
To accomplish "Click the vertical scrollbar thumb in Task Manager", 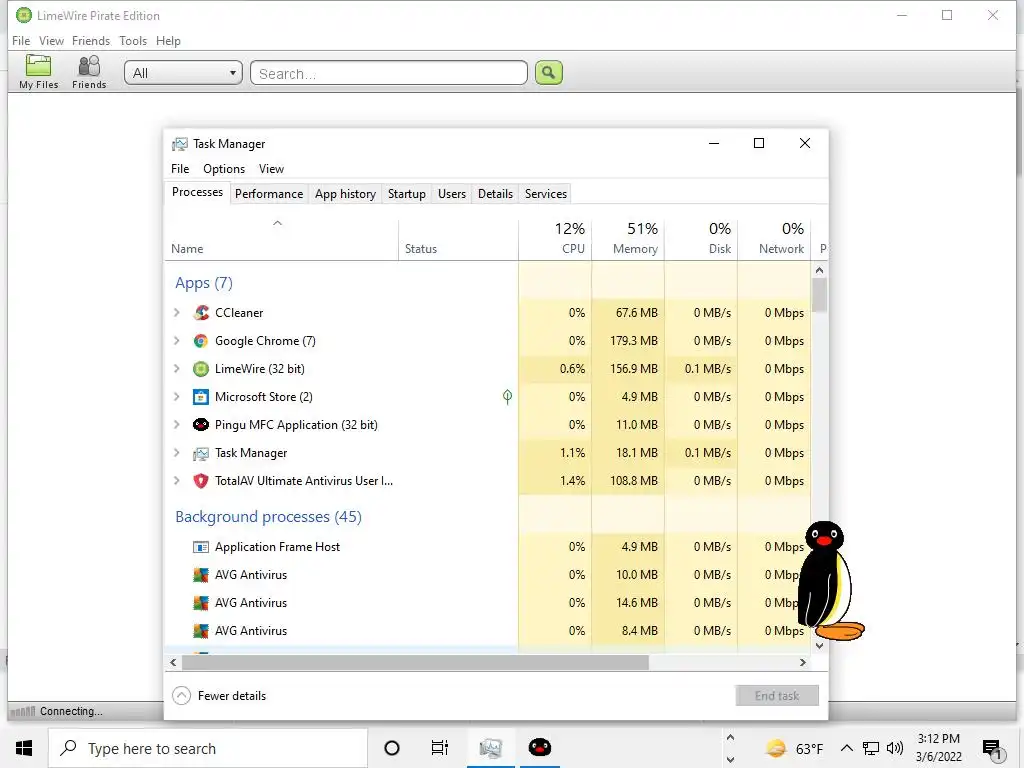I will (x=820, y=295).
